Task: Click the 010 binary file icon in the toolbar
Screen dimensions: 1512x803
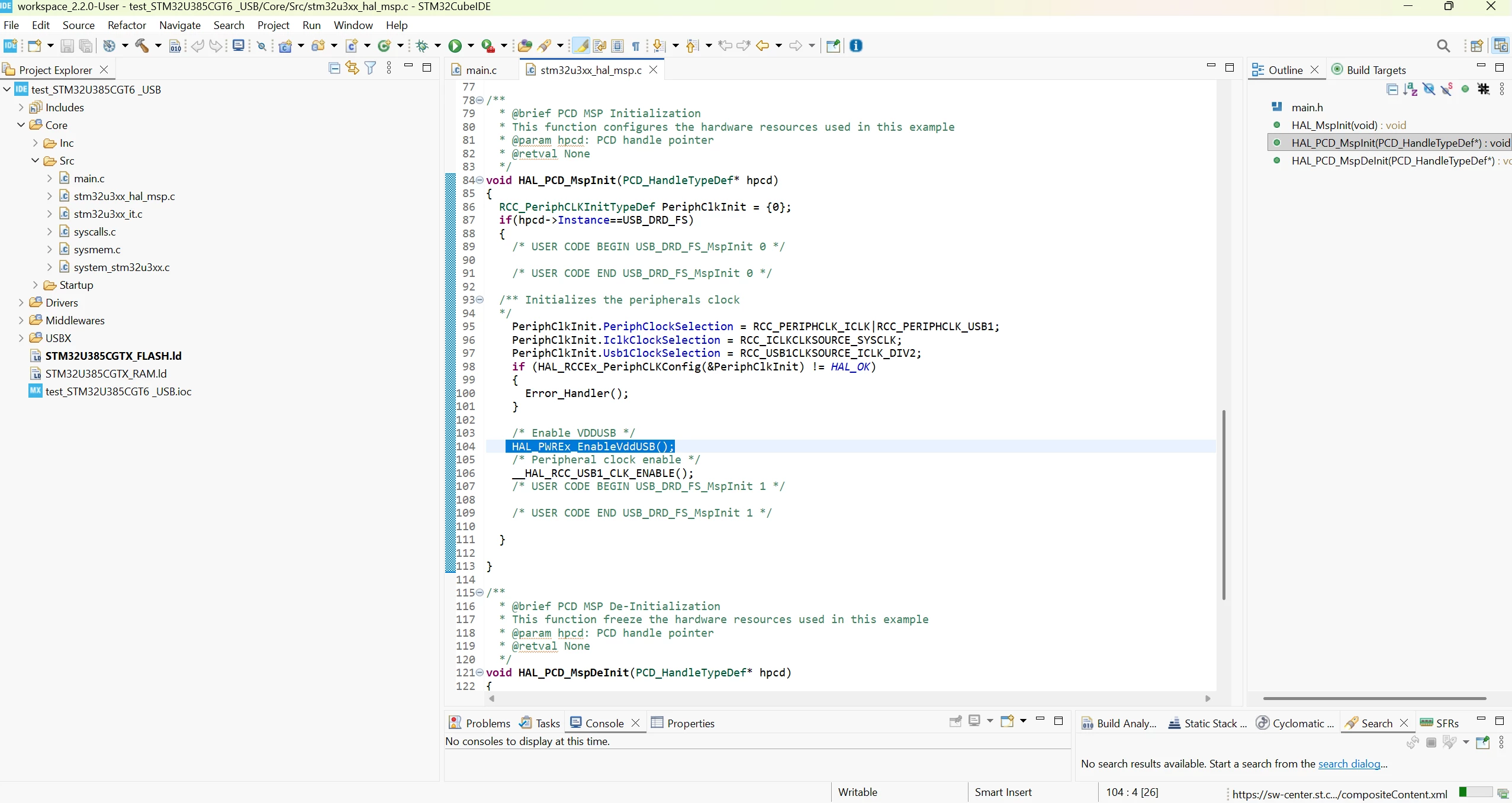Action: (175, 46)
